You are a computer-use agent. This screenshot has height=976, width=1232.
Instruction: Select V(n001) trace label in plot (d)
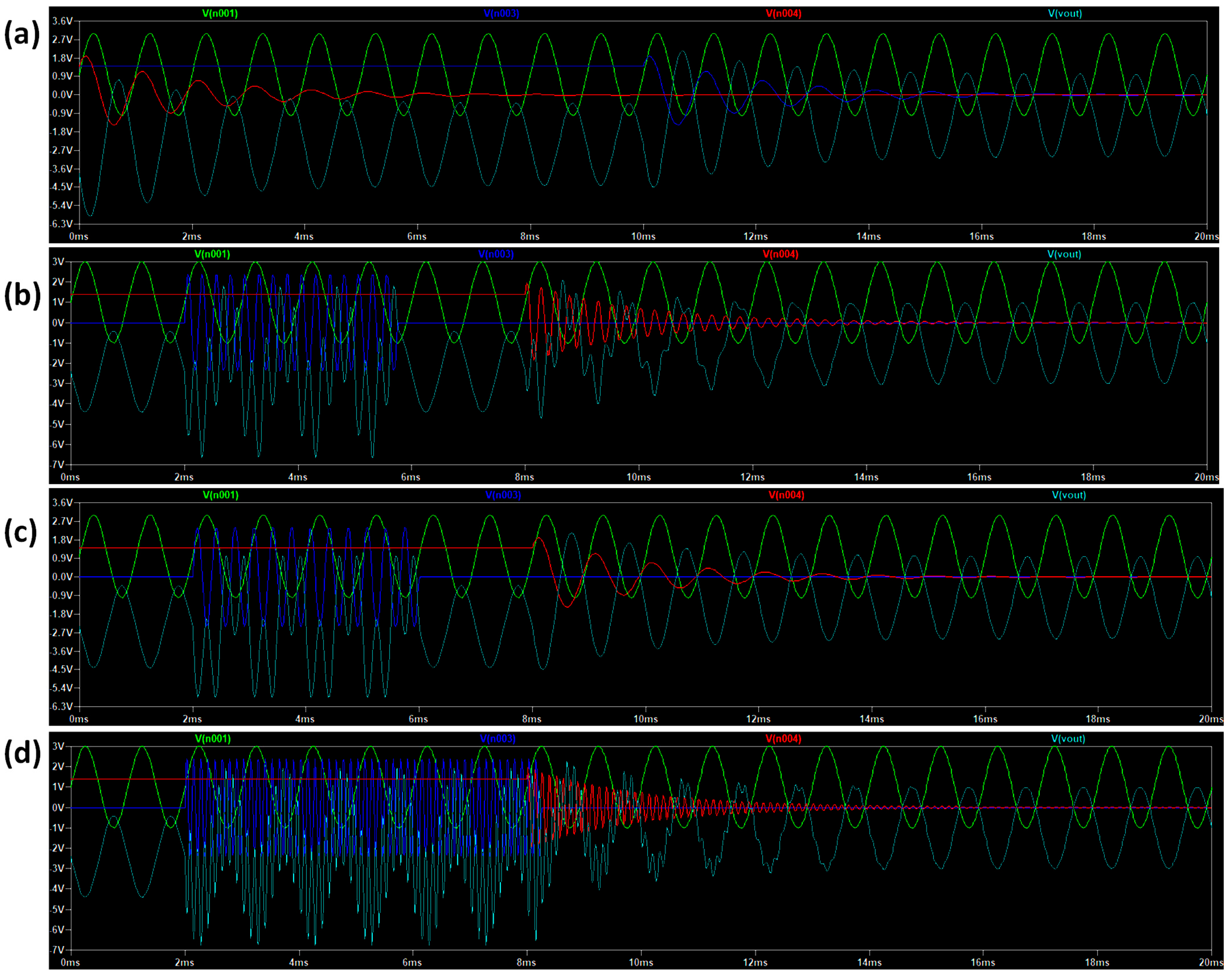pyautogui.click(x=212, y=739)
